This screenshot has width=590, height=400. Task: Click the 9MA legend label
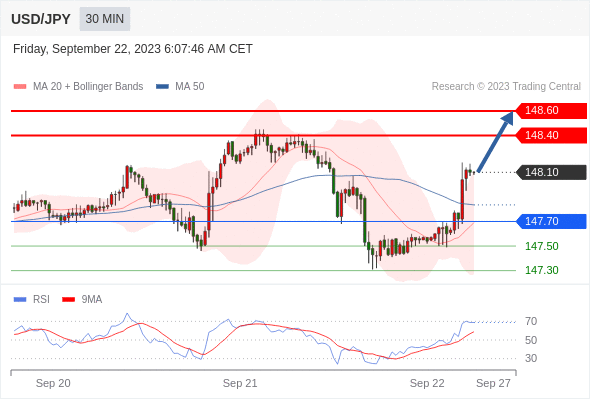pos(92,300)
